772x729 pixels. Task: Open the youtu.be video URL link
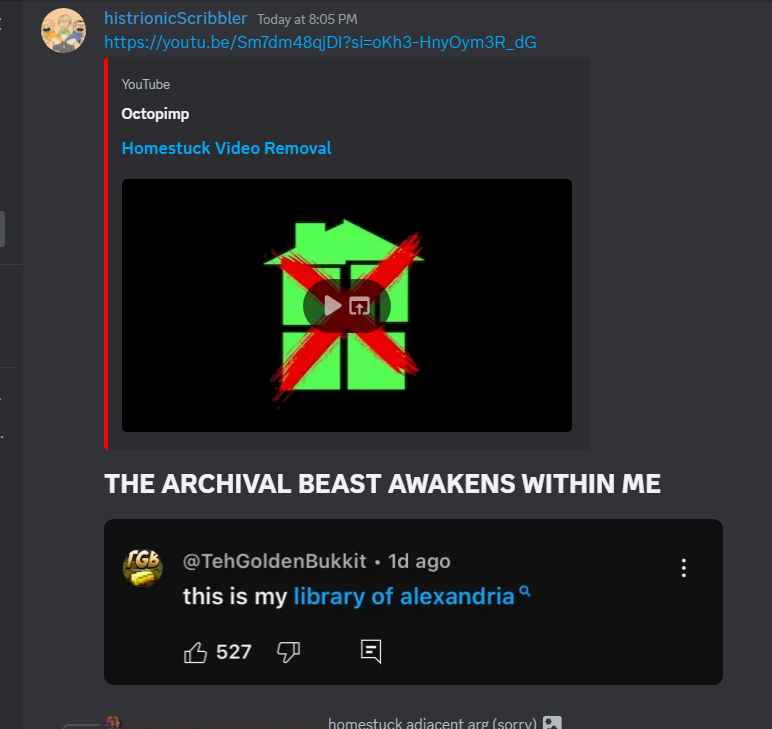pyautogui.click(x=320, y=42)
